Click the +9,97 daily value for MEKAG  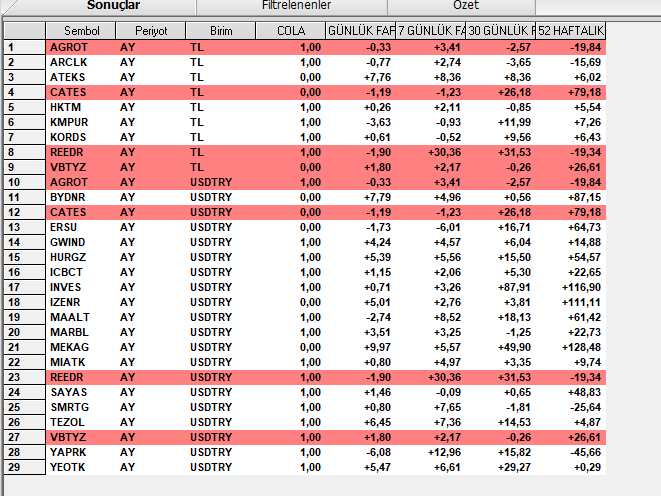coord(377,347)
